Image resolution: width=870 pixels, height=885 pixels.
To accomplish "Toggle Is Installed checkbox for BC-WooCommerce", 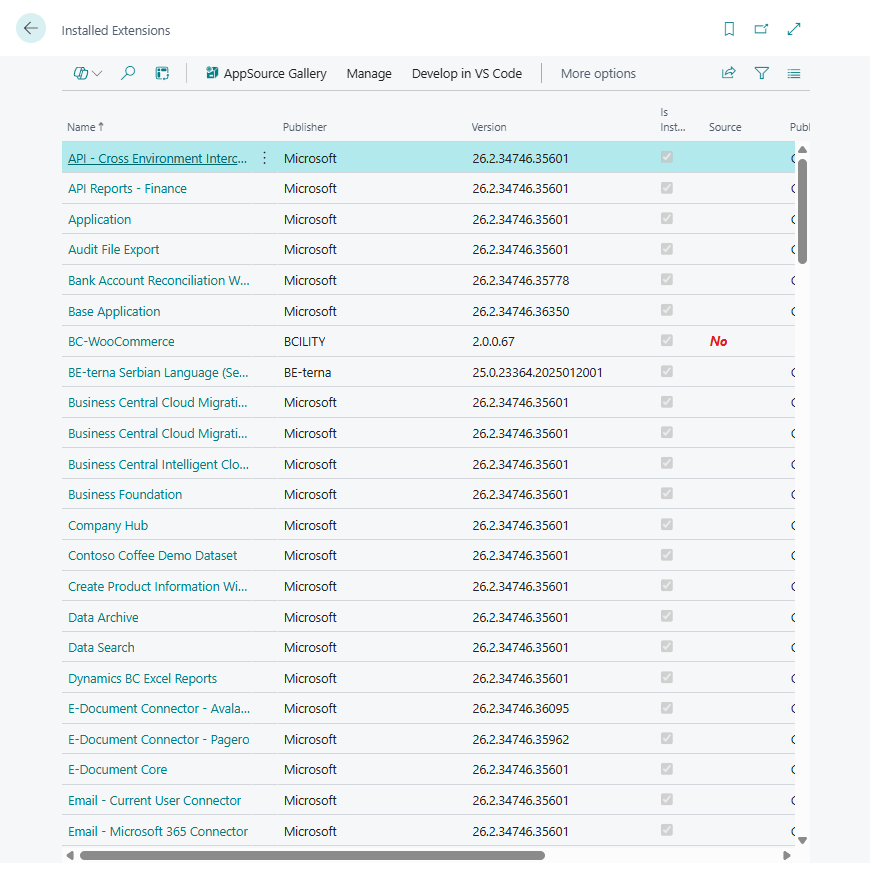I will click(x=666, y=341).
